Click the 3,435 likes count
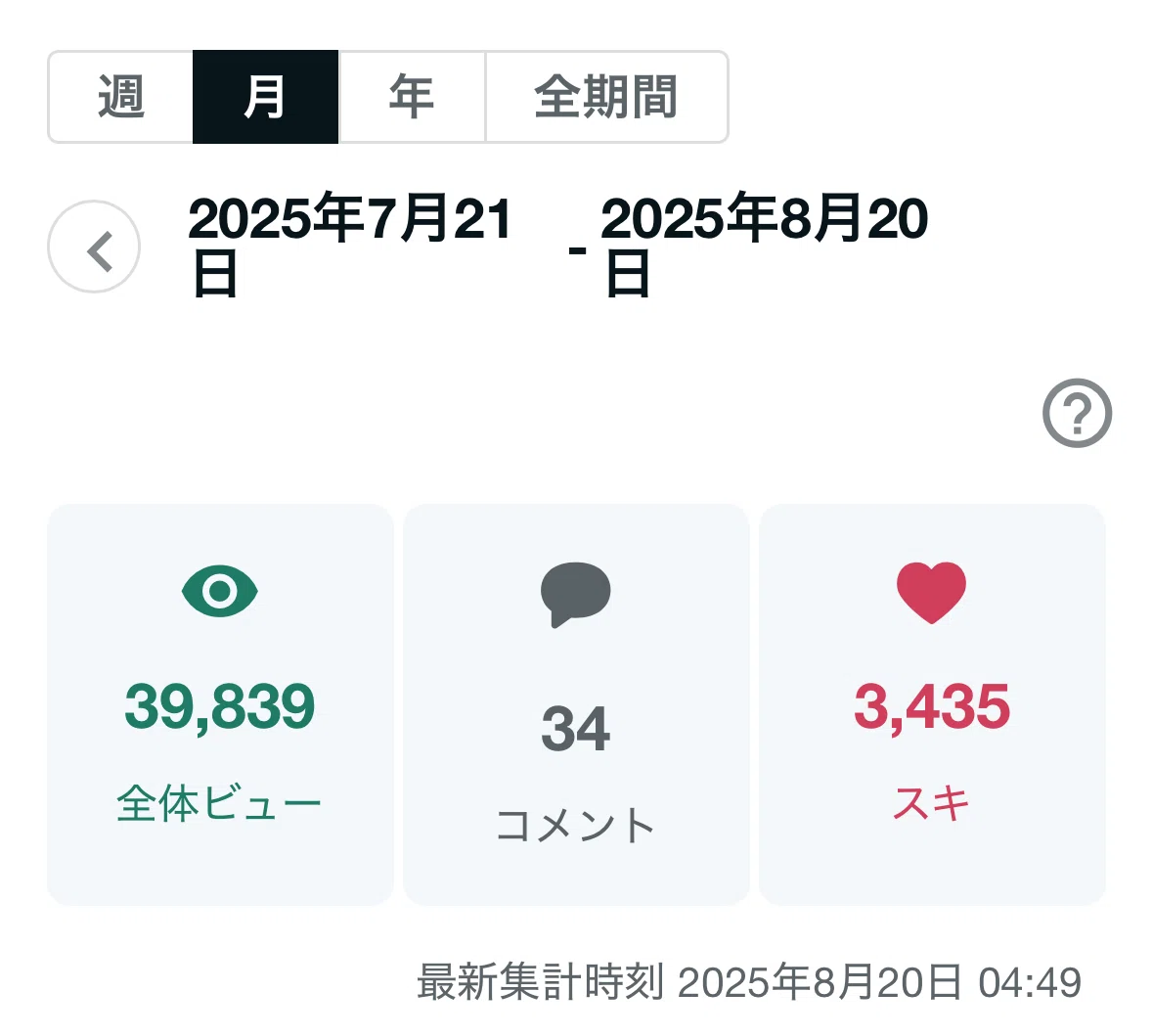The image size is (1153, 1036). click(932, 706)
